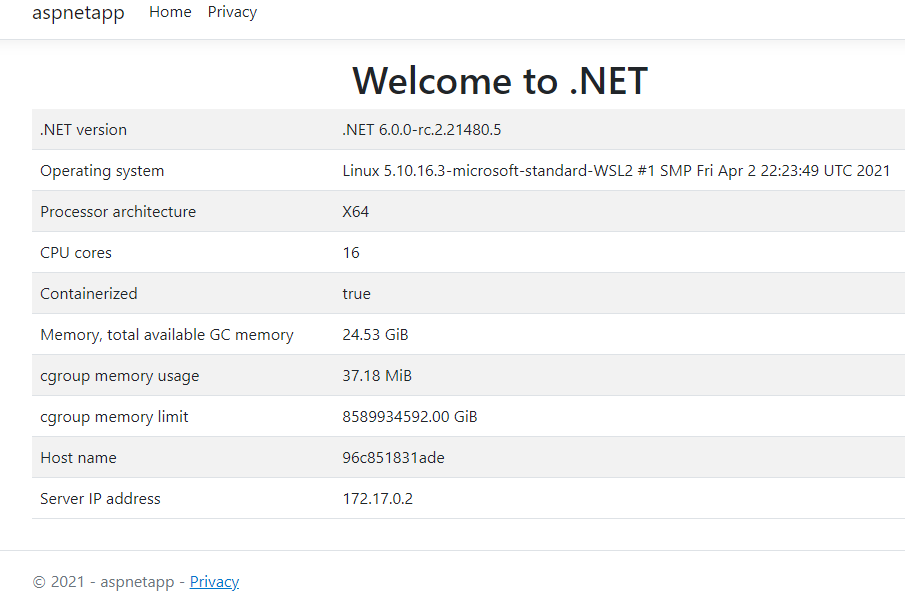Viewport: 905px width, 601px height.
Task: Select the .NET version table row
Action: (x=82, y=129)
